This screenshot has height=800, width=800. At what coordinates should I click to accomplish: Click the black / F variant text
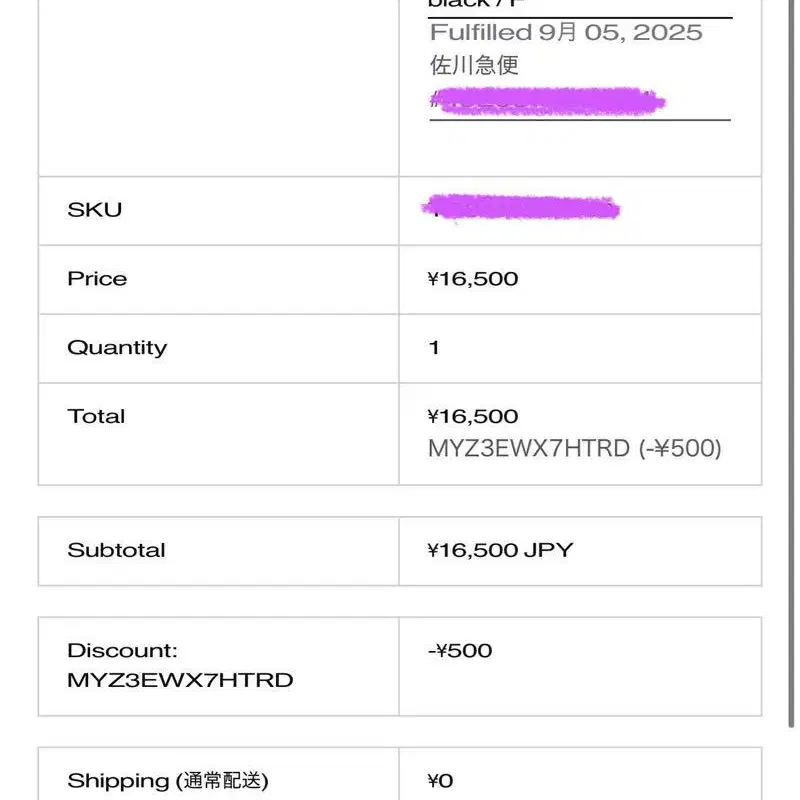[x=476, y=5]
